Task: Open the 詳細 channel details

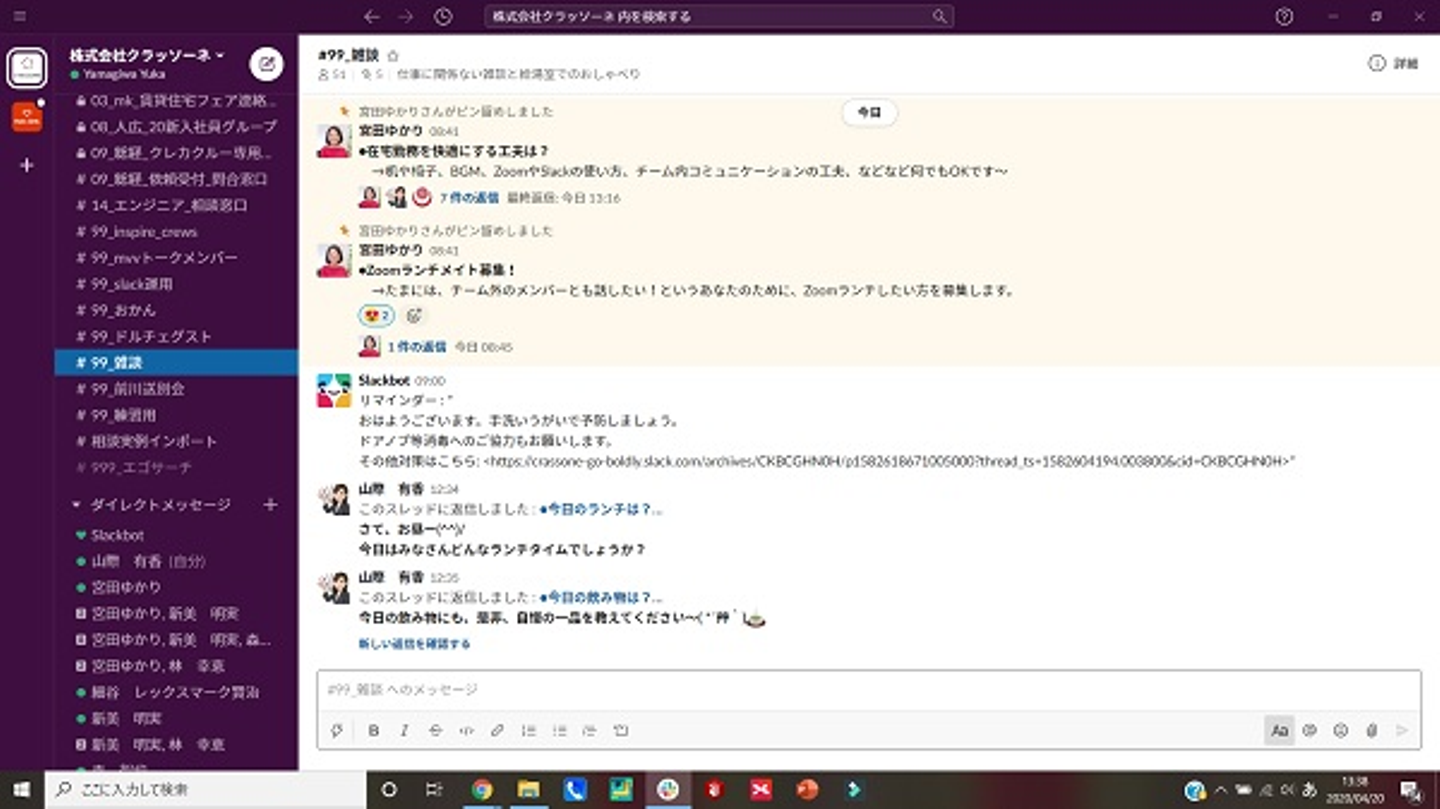Action: pos(1393,63)
